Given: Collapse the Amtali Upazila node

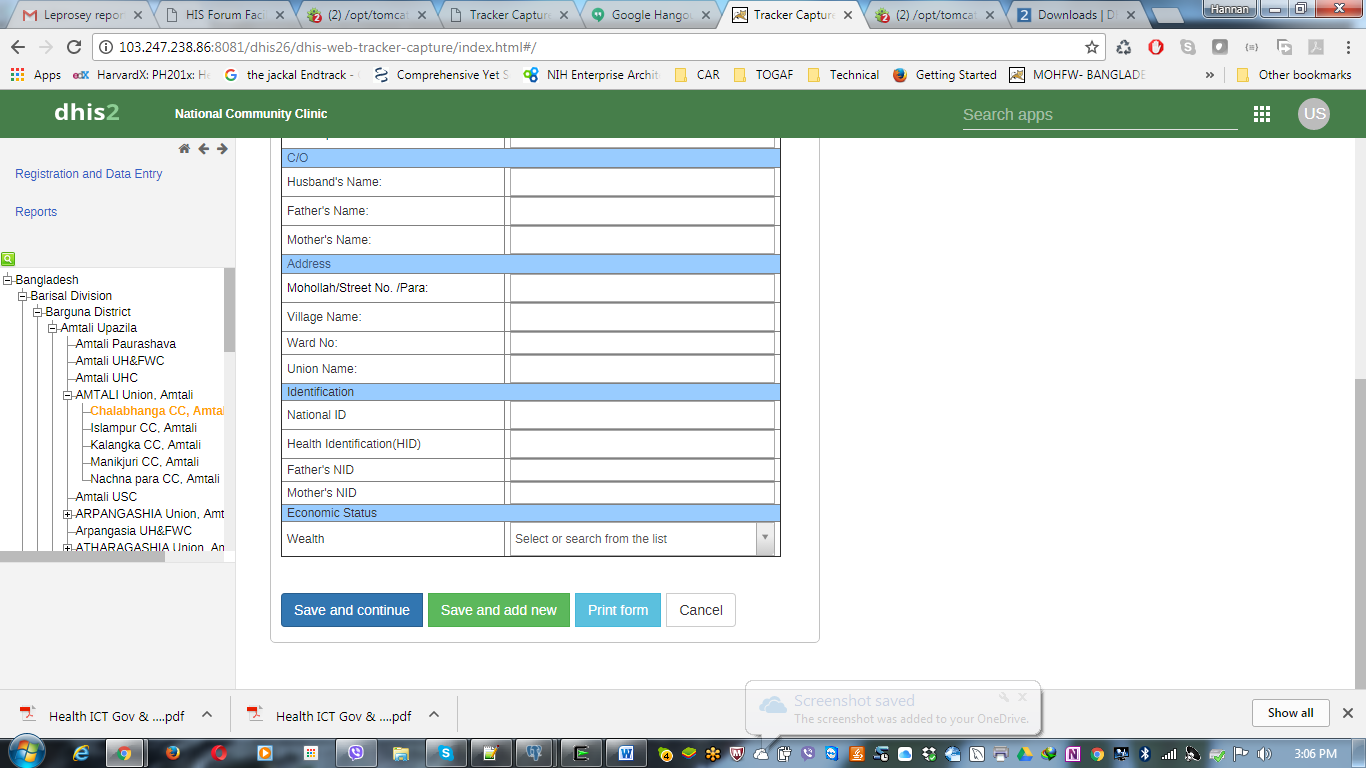Looking at the screenshot, I should click(x=53, y=328).
